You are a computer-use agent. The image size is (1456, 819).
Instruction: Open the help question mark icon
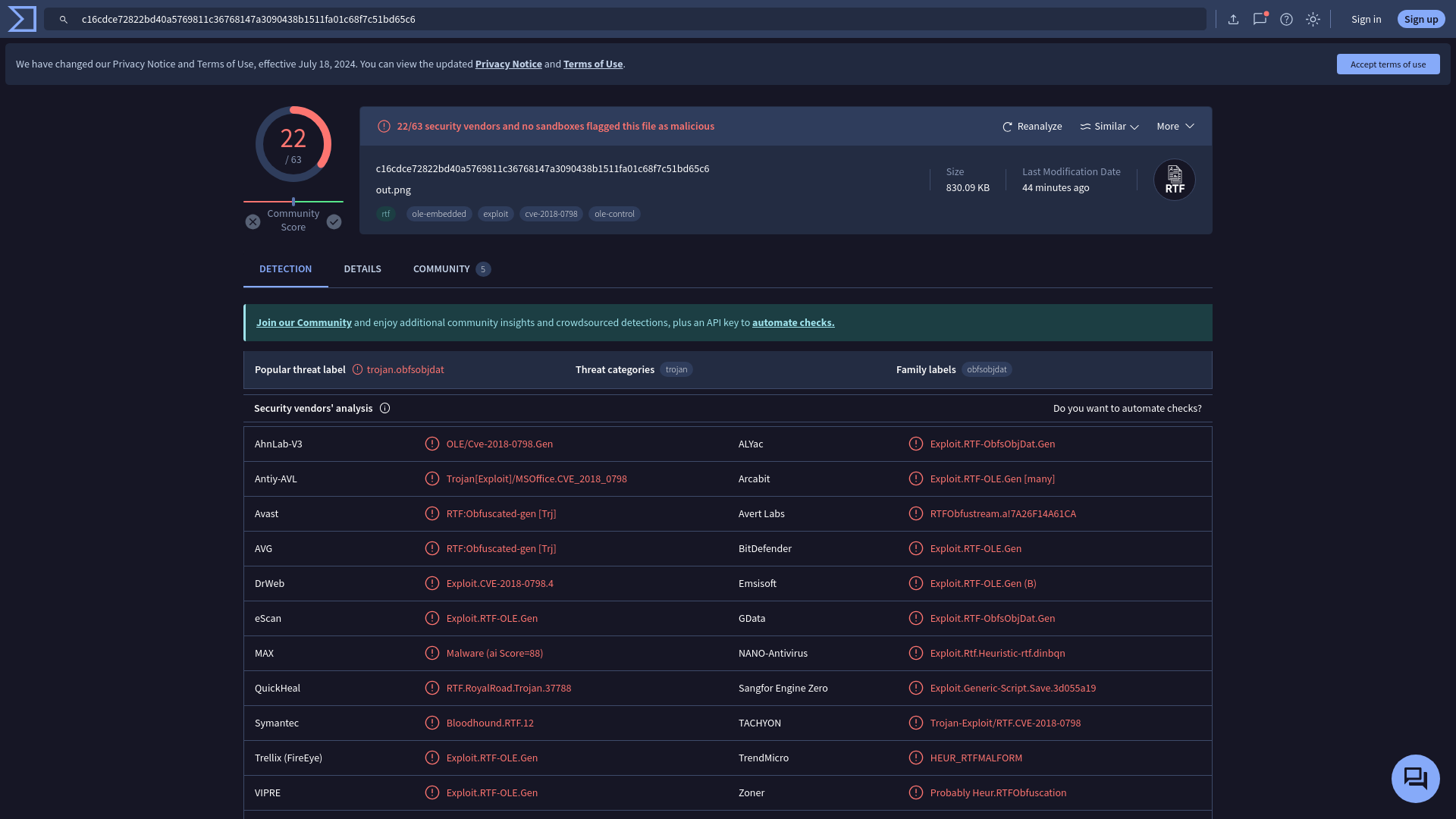click(1286, 20)
